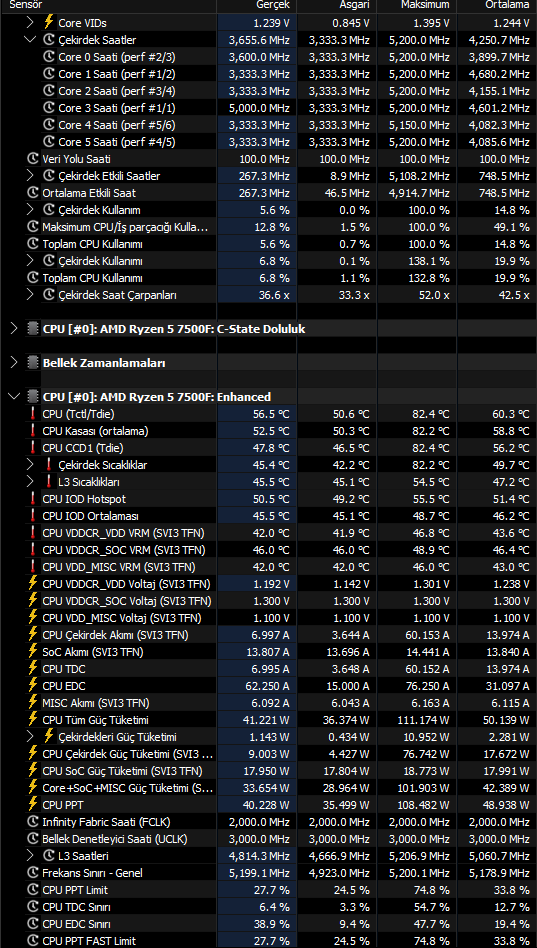Click lightning icon of CPU VDDCR_VDD Voltaj
The image size is (537, 948).
pos(33,584)
